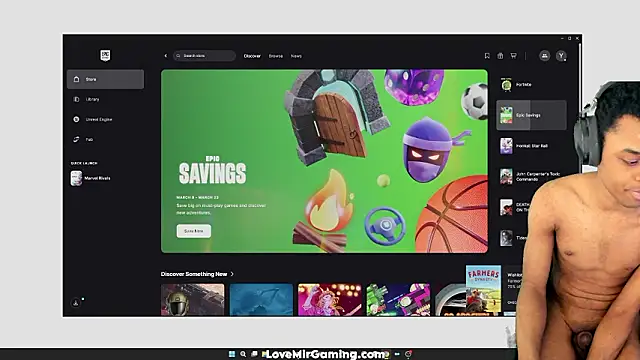
Task: Select Epic Savings in the featured list
Action: pos(531,115)
